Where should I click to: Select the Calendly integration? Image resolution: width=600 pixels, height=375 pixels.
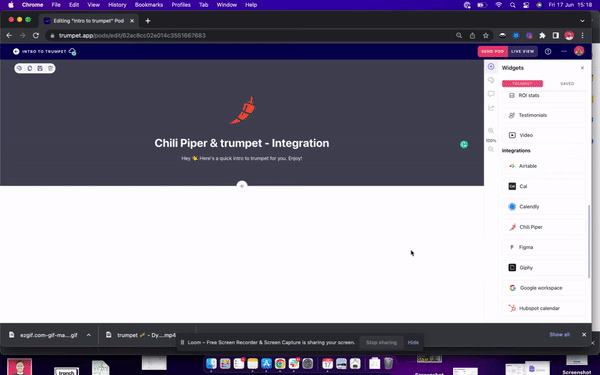coord(544,207)
